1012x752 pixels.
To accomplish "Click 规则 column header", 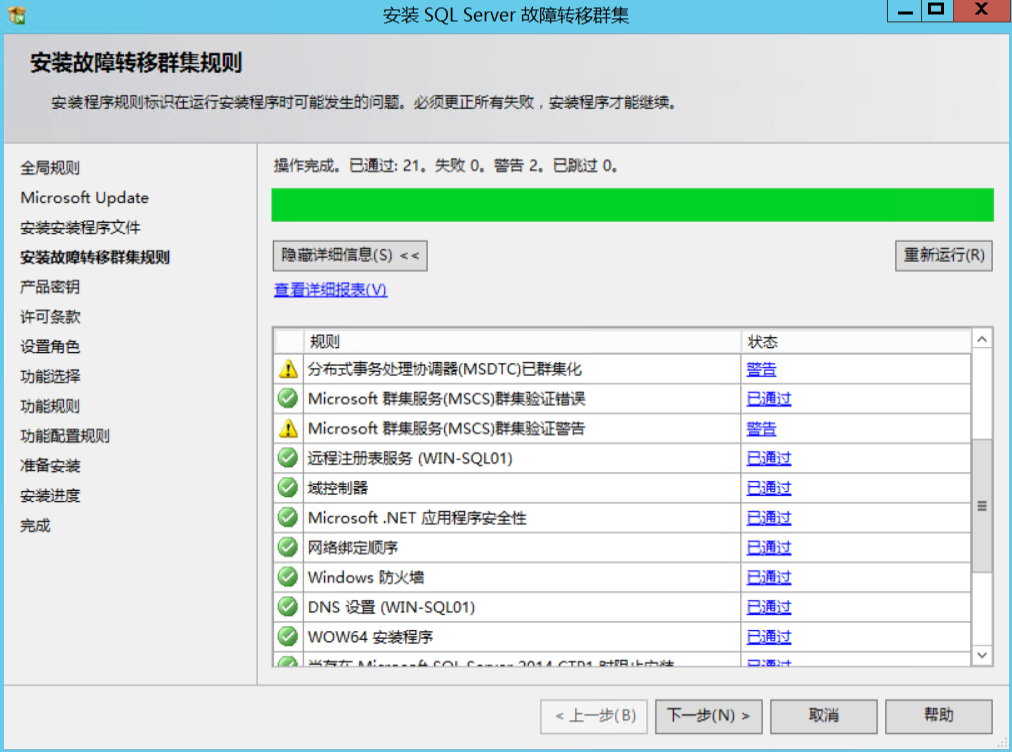I will [522, 341].
